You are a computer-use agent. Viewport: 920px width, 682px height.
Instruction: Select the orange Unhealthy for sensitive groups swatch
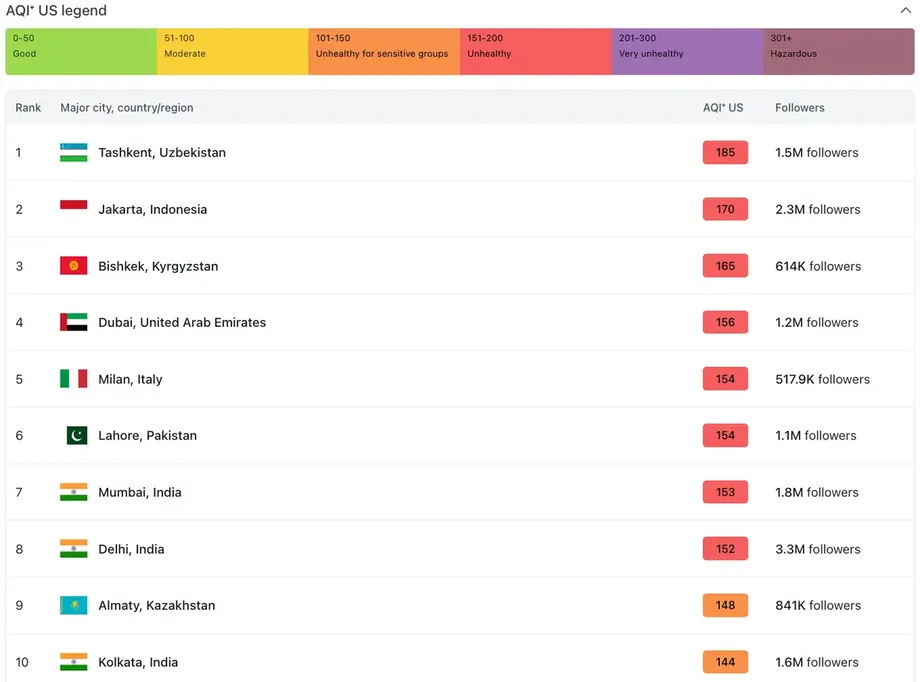pos(384,52)
